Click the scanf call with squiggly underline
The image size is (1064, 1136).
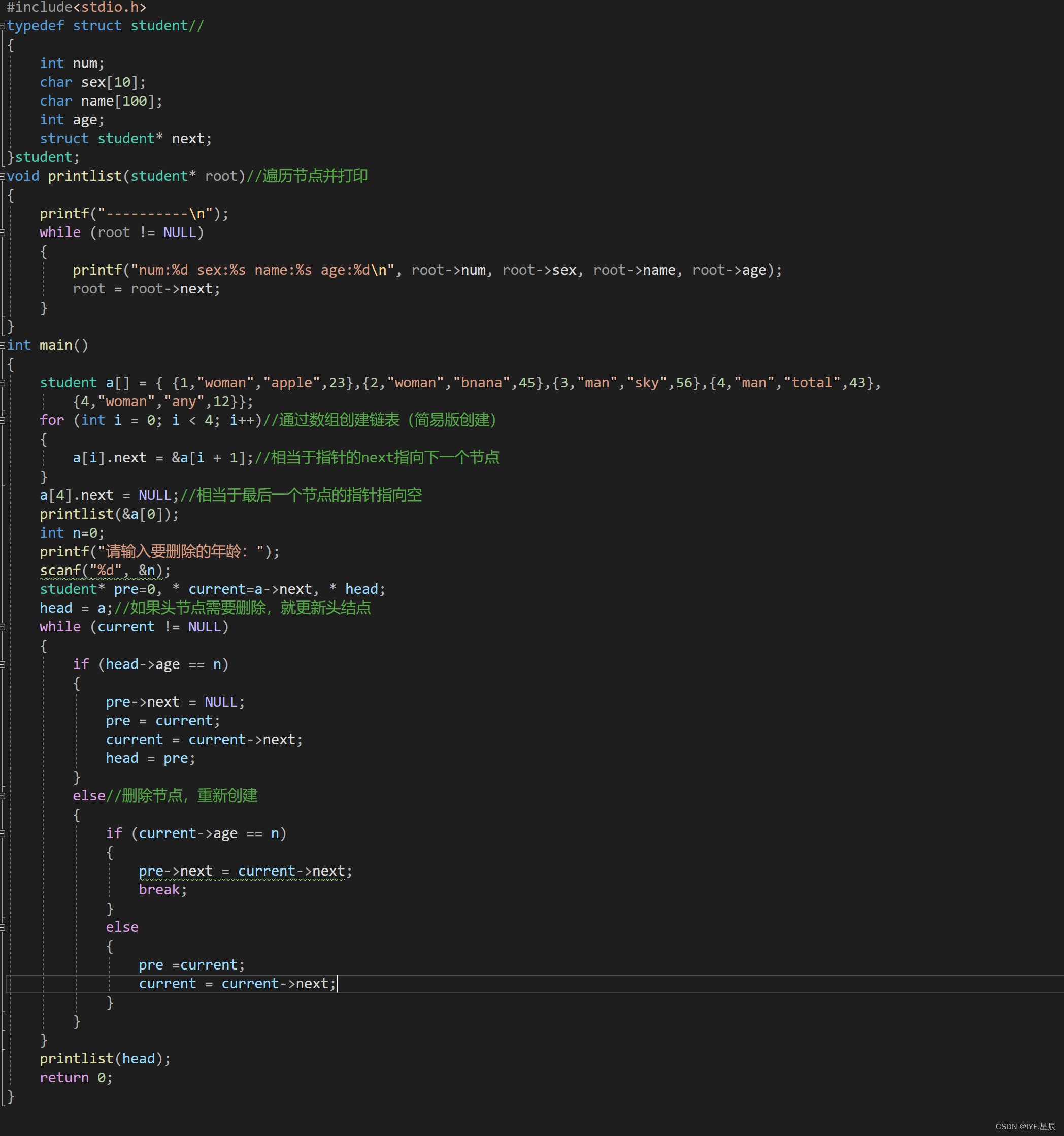[105, 571]
